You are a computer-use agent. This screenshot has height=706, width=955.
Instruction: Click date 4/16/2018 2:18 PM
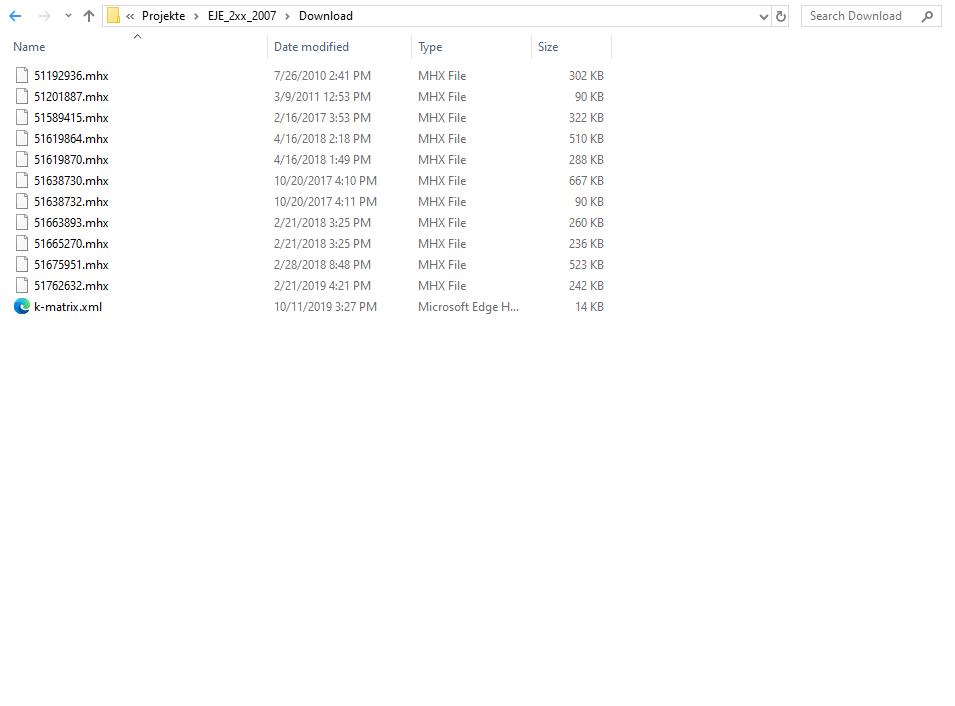(322, 138)
